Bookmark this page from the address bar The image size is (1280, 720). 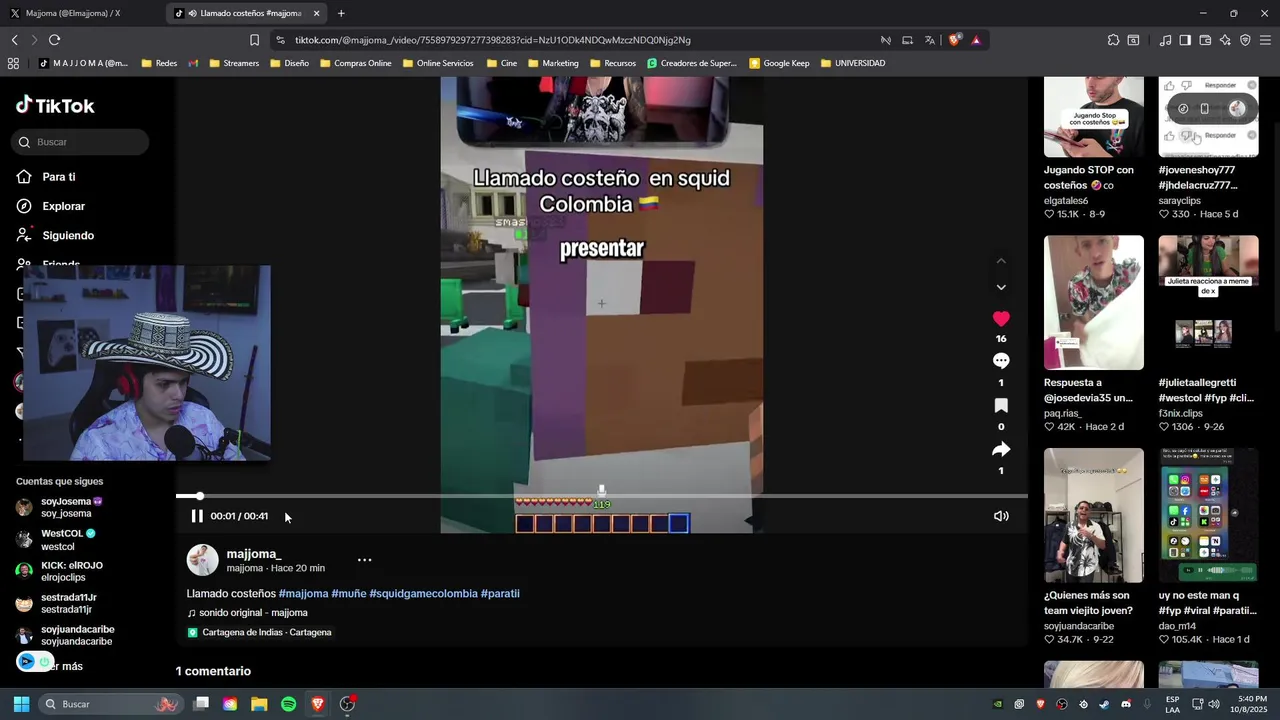pos(254,40)
